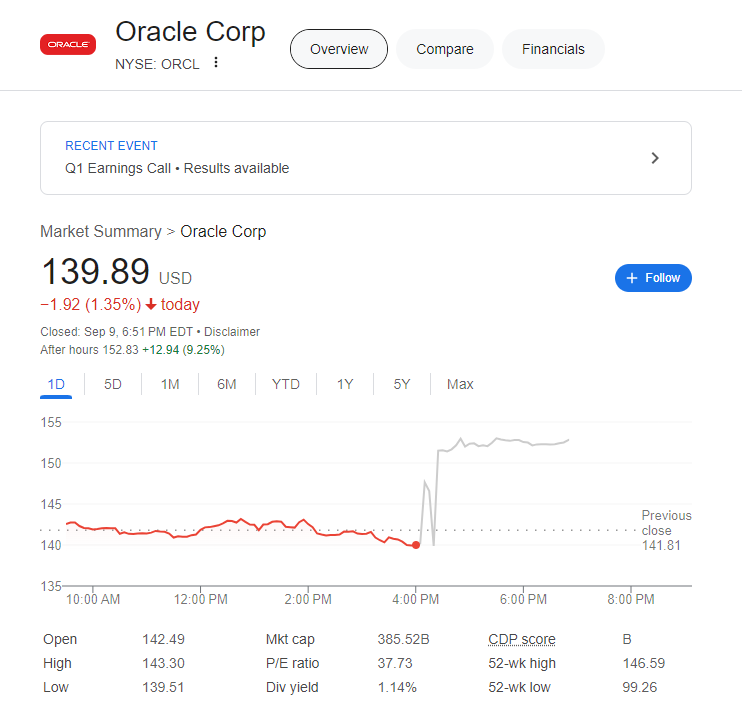Click the blue Follow button
Screen dimensions: 742x702
click(x=653, y=278)
